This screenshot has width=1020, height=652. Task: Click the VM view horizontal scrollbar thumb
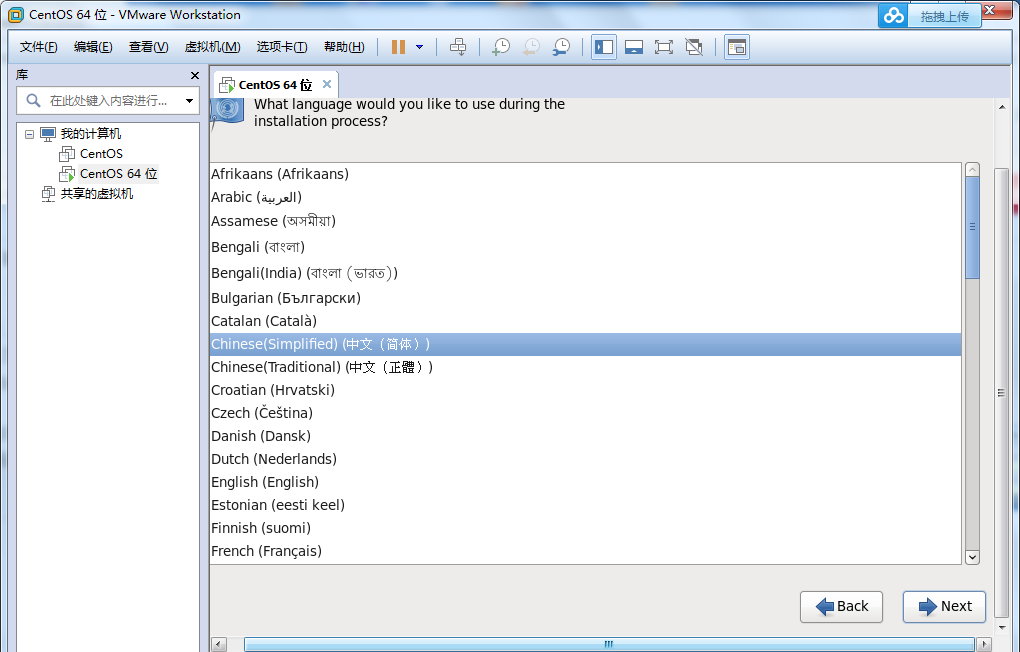pos(609,644)
